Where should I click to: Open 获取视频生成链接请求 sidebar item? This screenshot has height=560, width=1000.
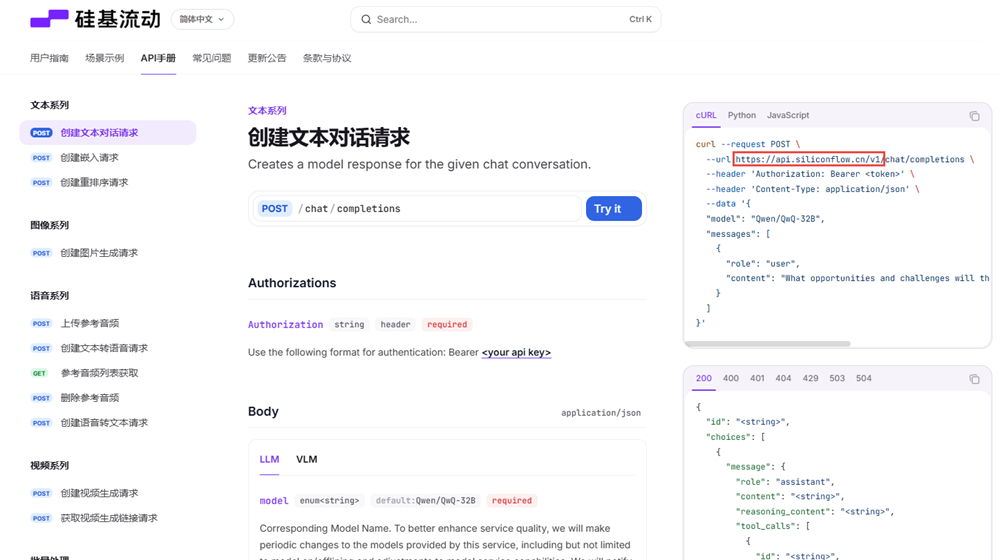coord(108,518)
